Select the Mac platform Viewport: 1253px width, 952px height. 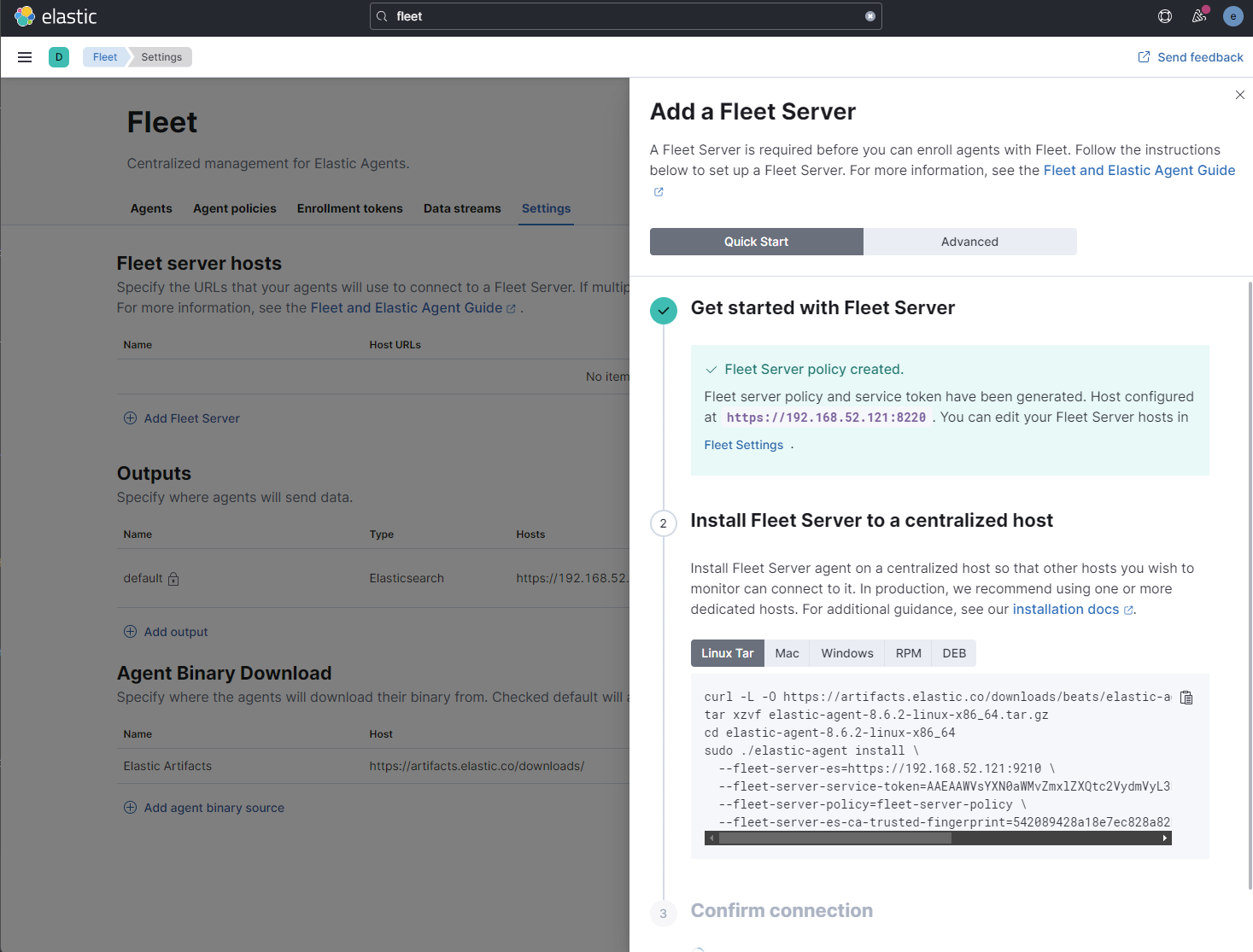tap(788, 653)
